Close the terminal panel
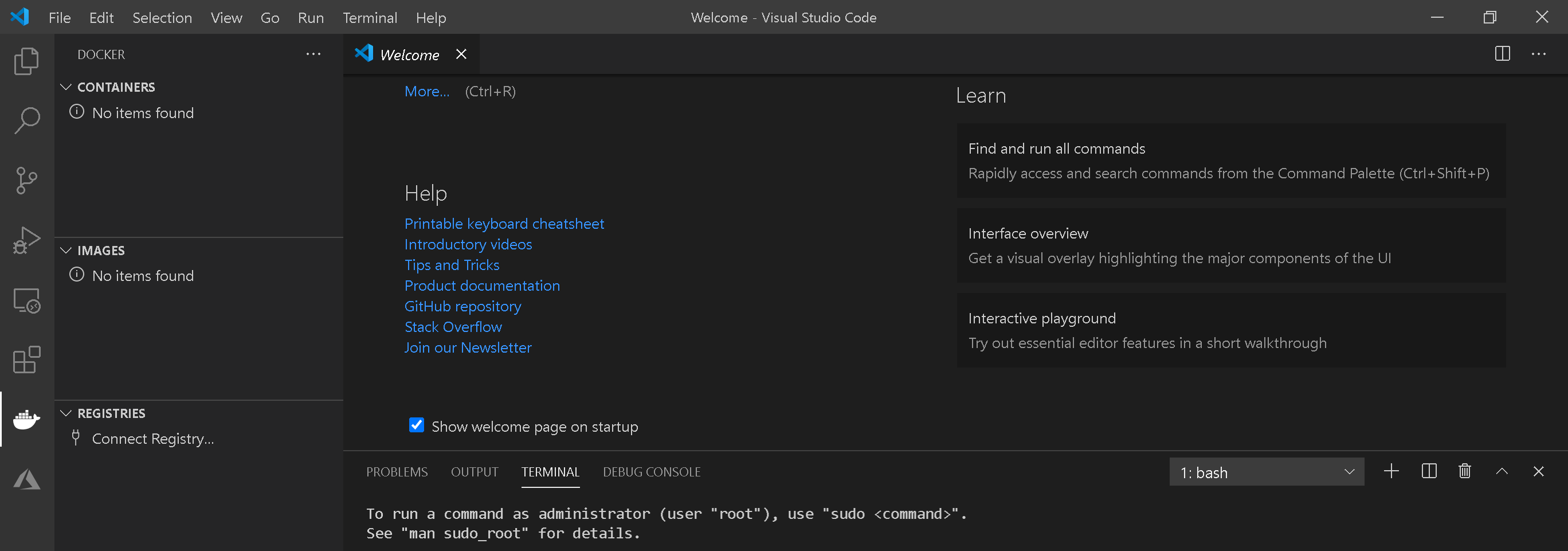 (x=1538, y=471)
